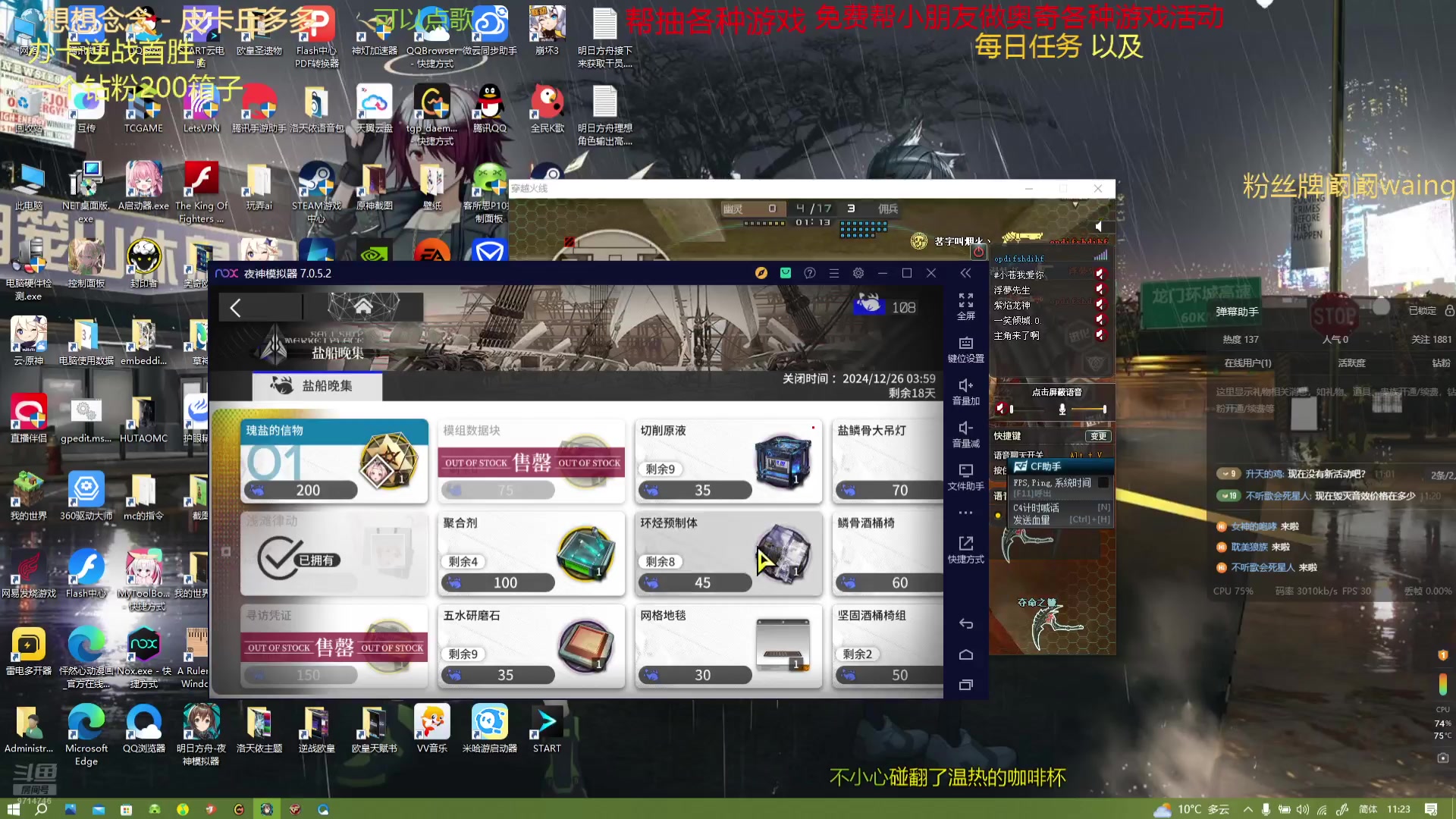Select 环烃预制体 shop item priced 45
Screen dimensions: 1456x819
pos(728,554)
